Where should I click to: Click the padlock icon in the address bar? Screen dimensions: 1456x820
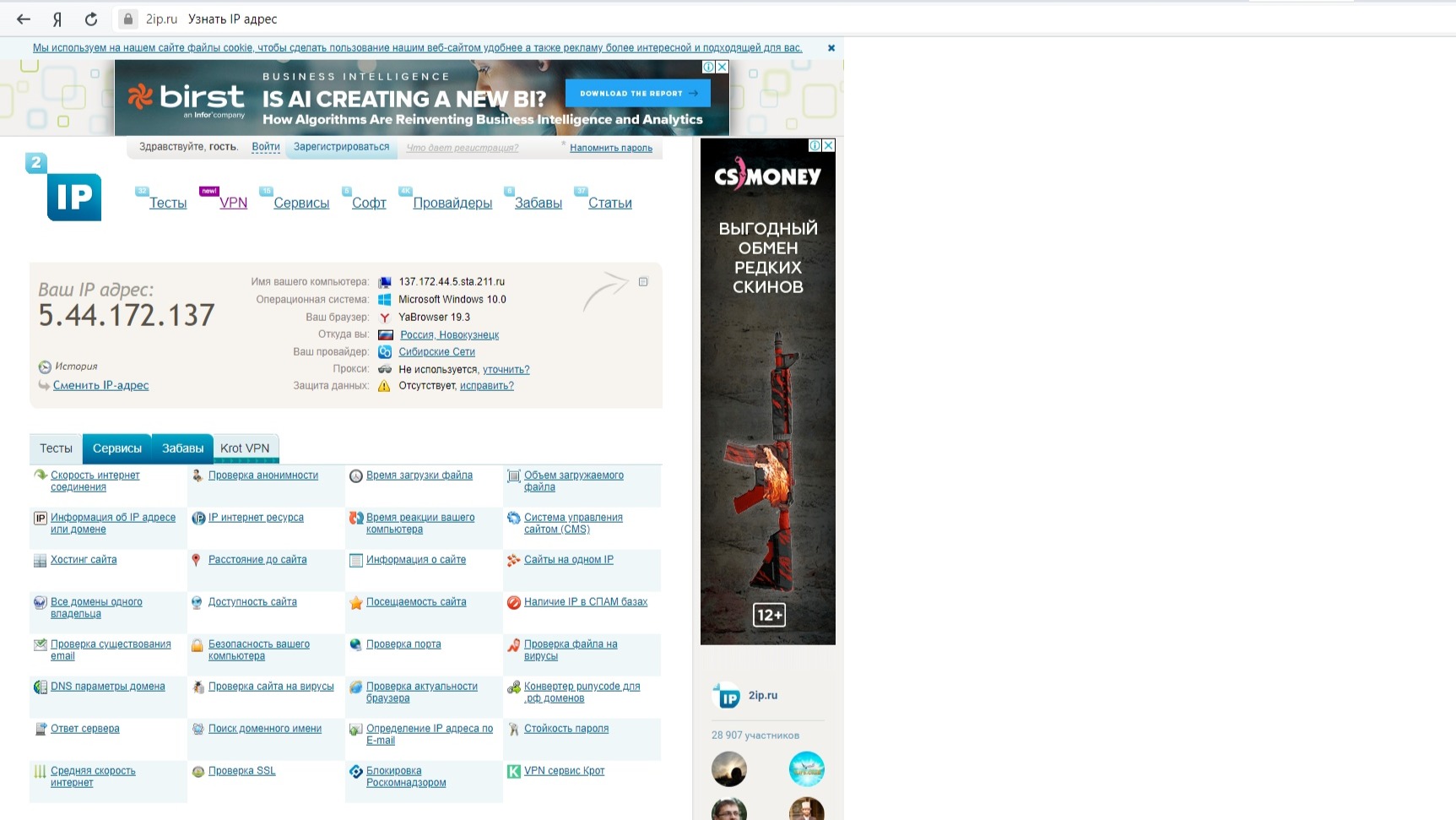(127, 19)
